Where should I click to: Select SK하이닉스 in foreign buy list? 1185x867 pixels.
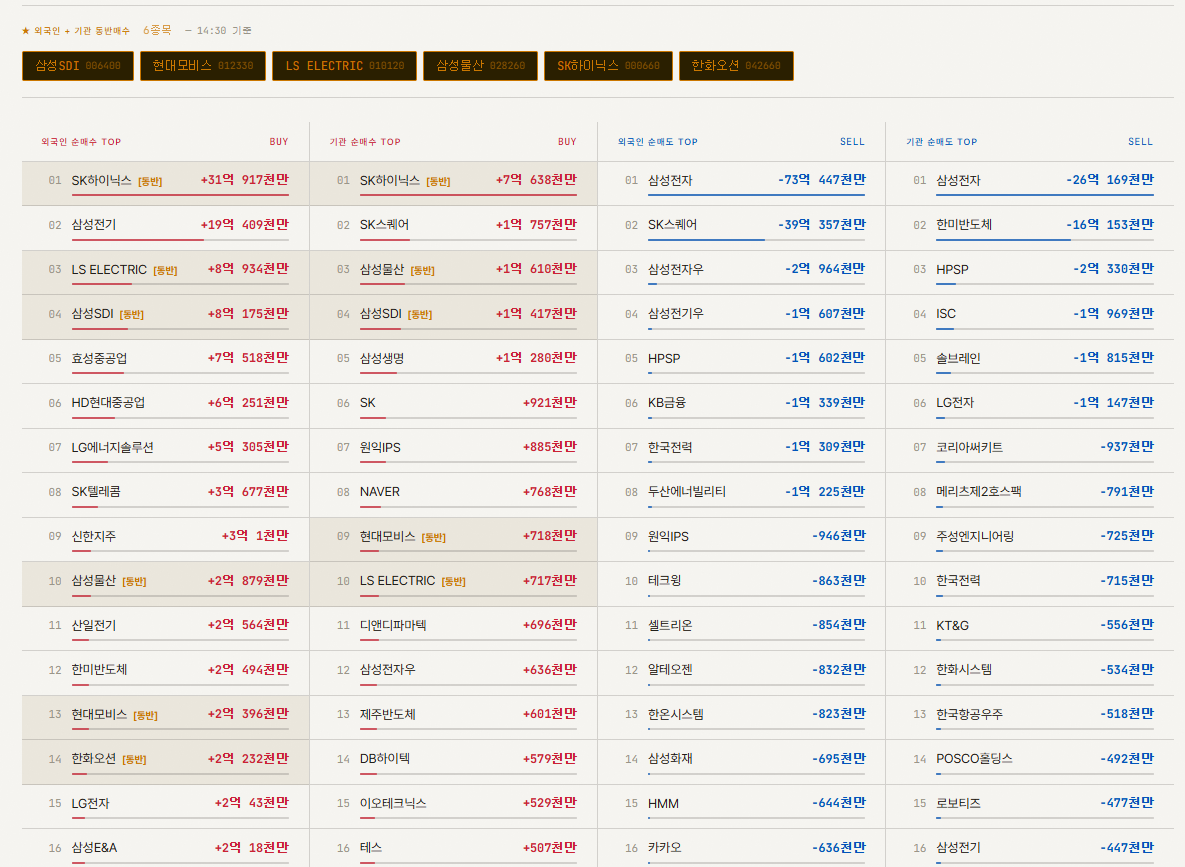tap(166, 184)
